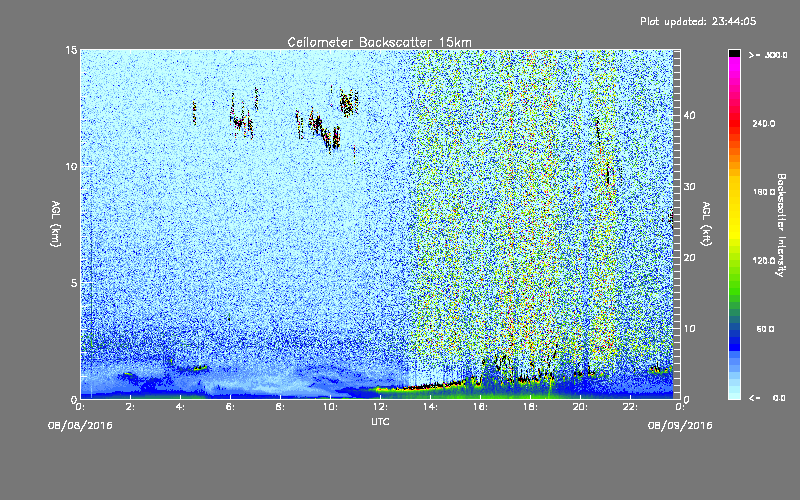Click the 10 km tick label on left axis
The image size is (800, 500).
[71, 166]
